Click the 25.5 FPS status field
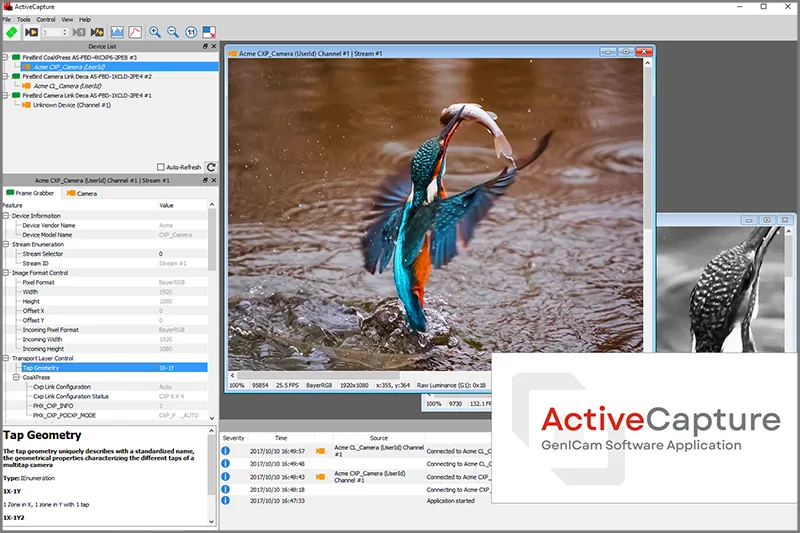Viewport: 800px width, 533px height. 287,385
